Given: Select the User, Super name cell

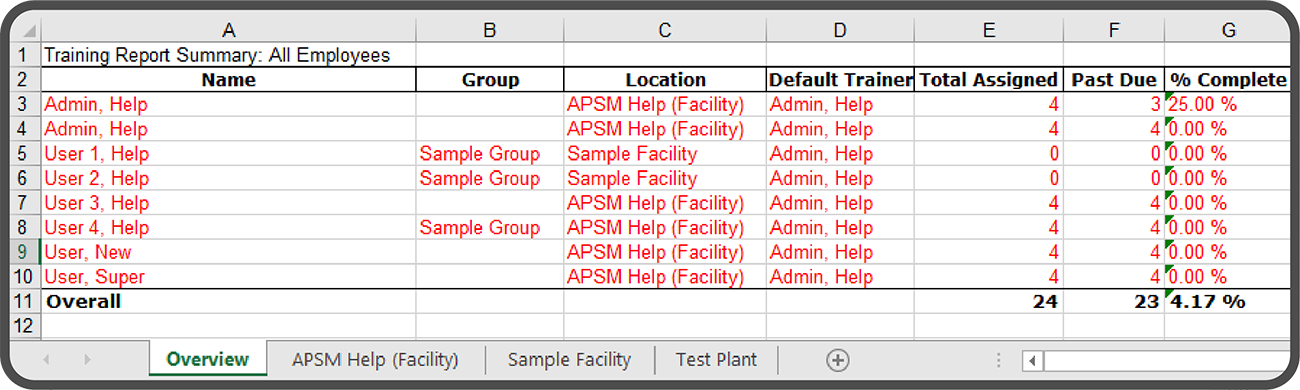Looking at the screenshot, I should (228, 277).
